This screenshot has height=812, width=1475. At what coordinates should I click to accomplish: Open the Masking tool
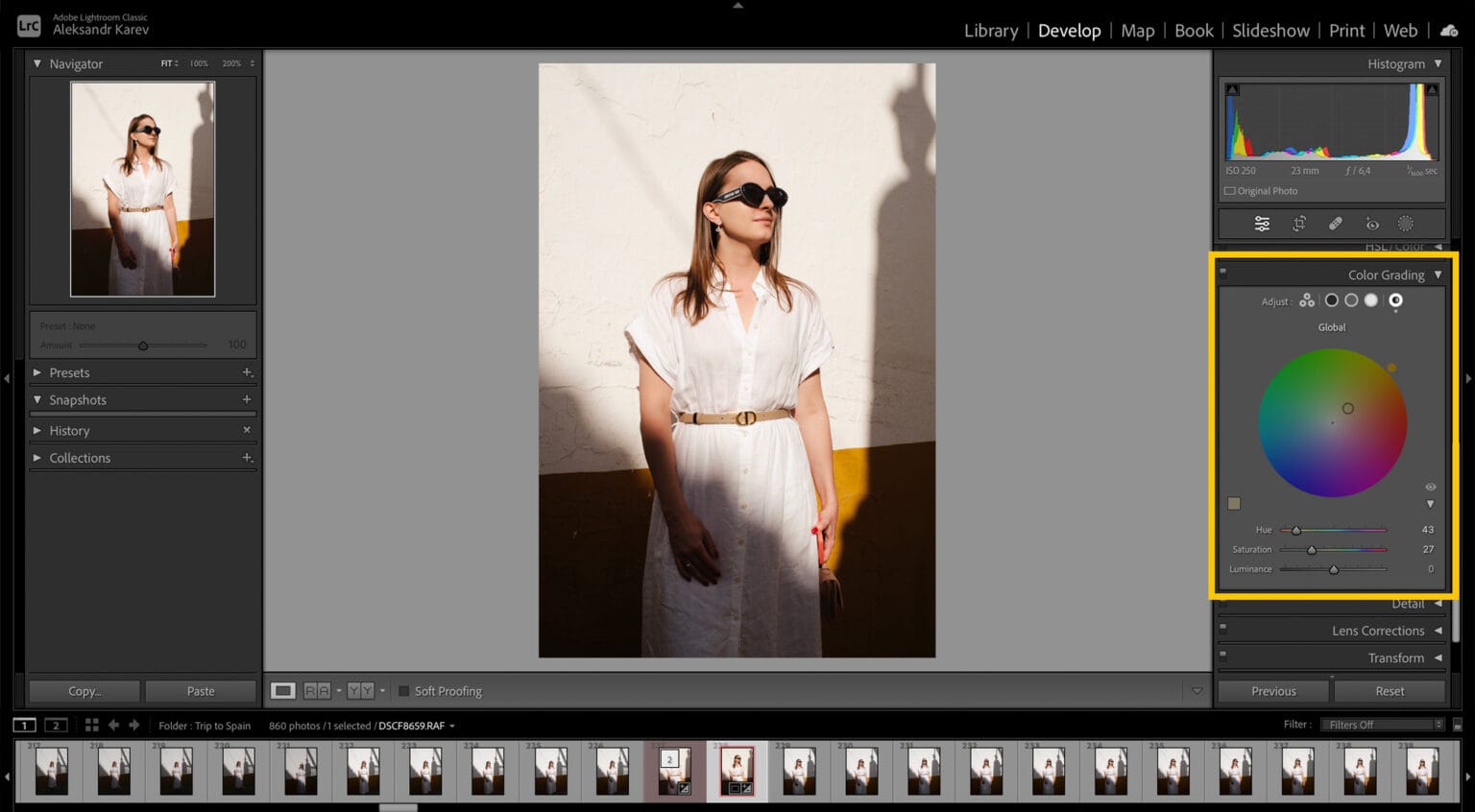[x=1406, y=223]
